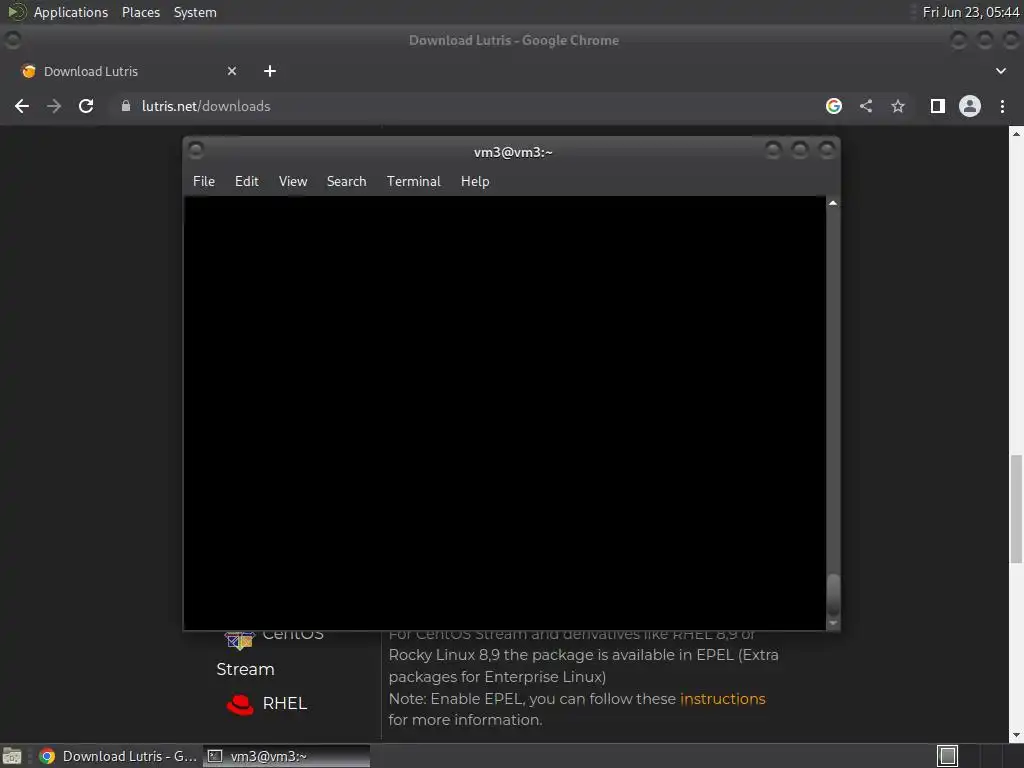The height and width of the screenshot is (768, 1024).
Task: Open the terminal View menu
Action: (x=293, y=182)
